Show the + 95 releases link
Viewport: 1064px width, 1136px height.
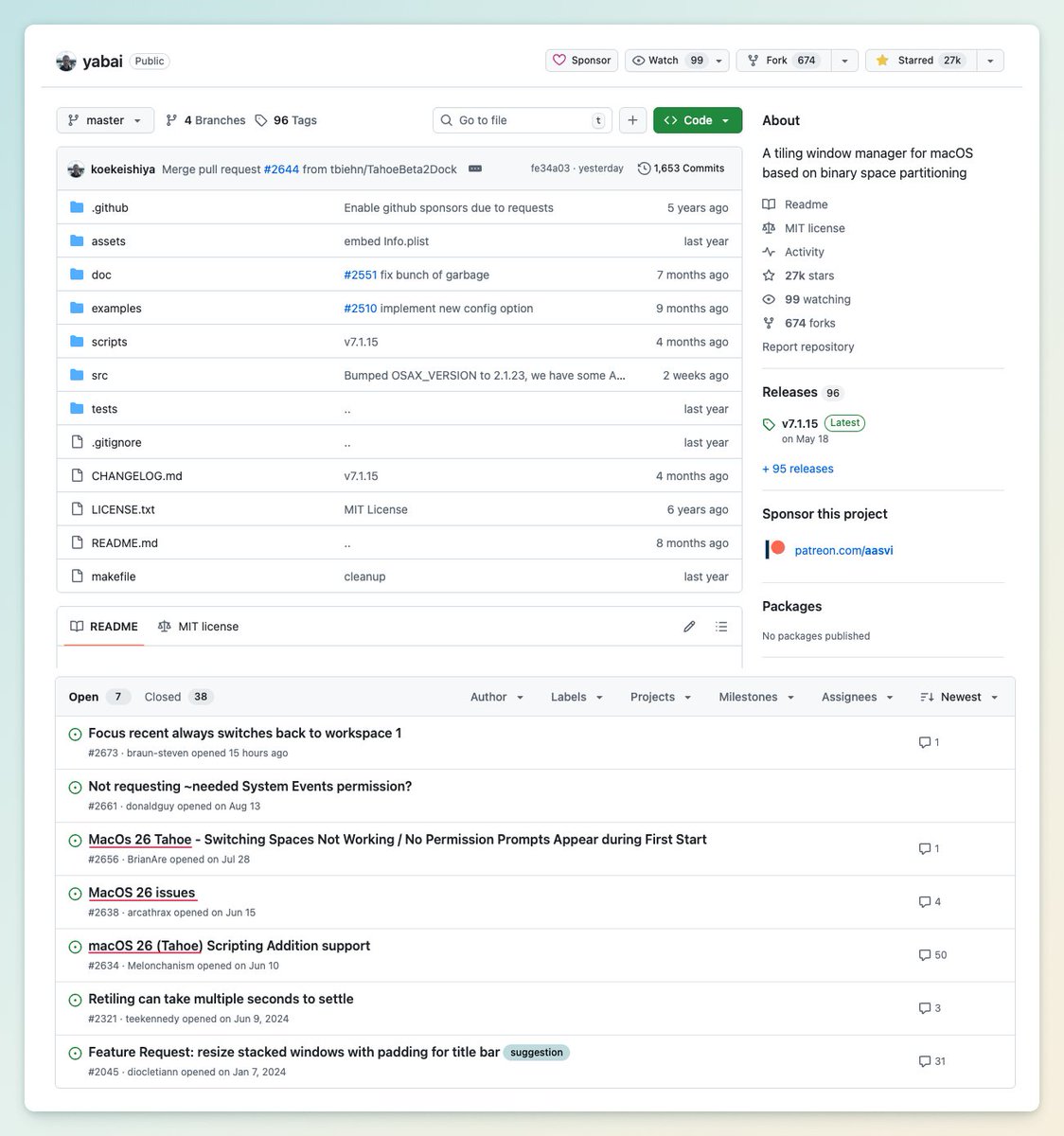click(798, 469)
